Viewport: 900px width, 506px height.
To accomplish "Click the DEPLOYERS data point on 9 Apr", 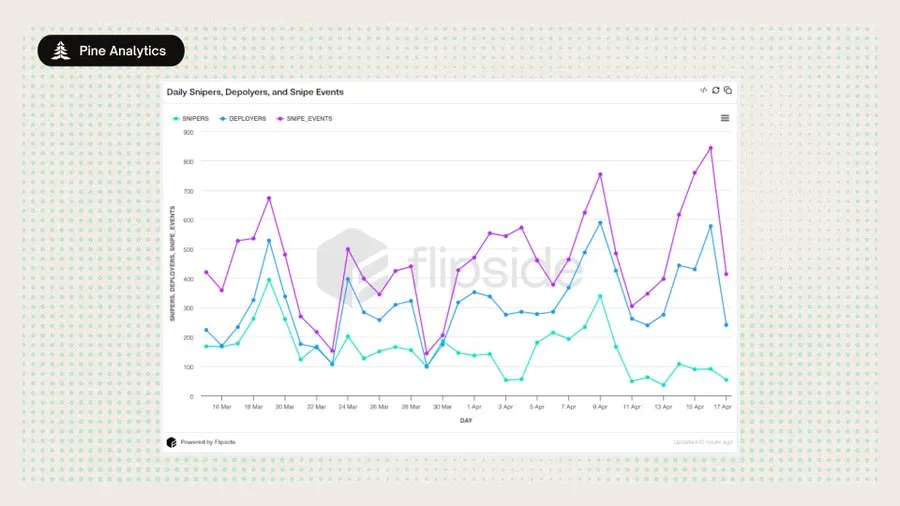I will [600, 223].
